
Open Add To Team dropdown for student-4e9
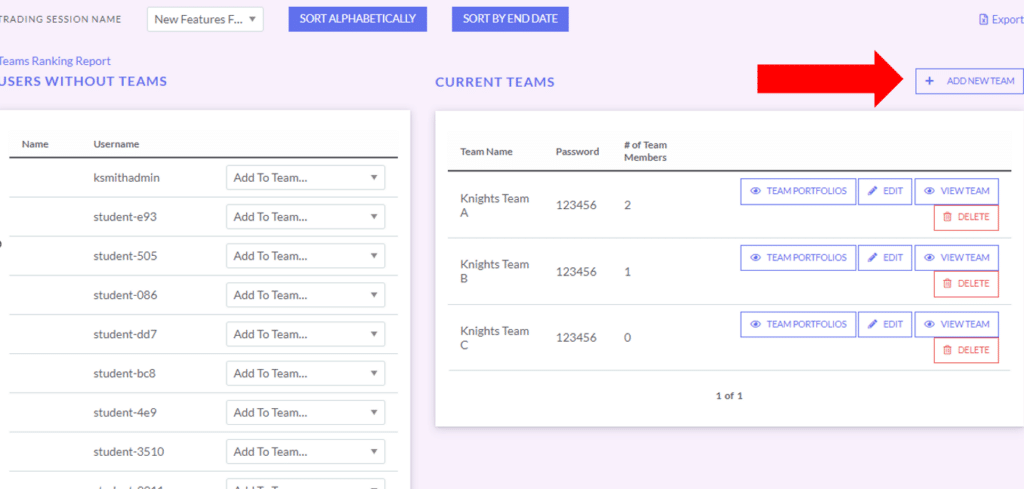coord(306,413)
